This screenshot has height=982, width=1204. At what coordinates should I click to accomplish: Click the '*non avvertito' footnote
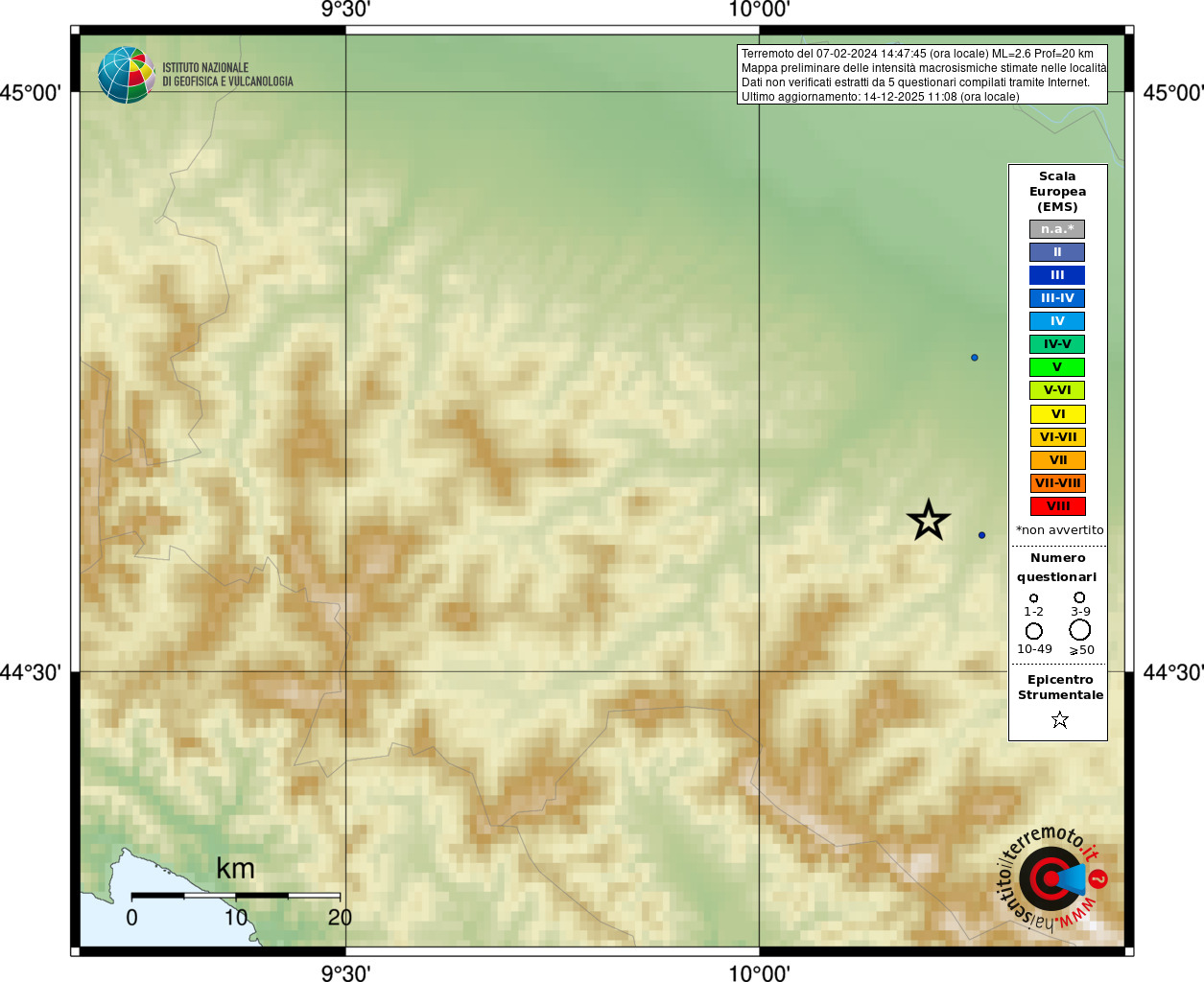[x=1060, y=530]
